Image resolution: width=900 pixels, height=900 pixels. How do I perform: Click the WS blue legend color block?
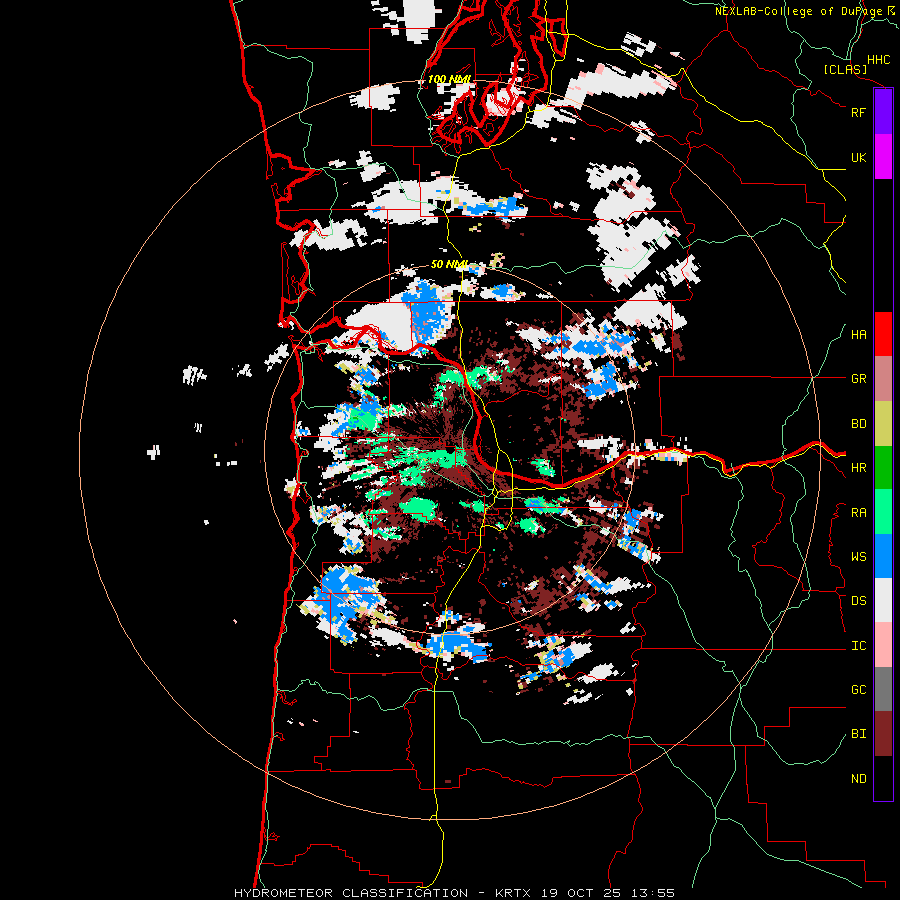(883, 556)
